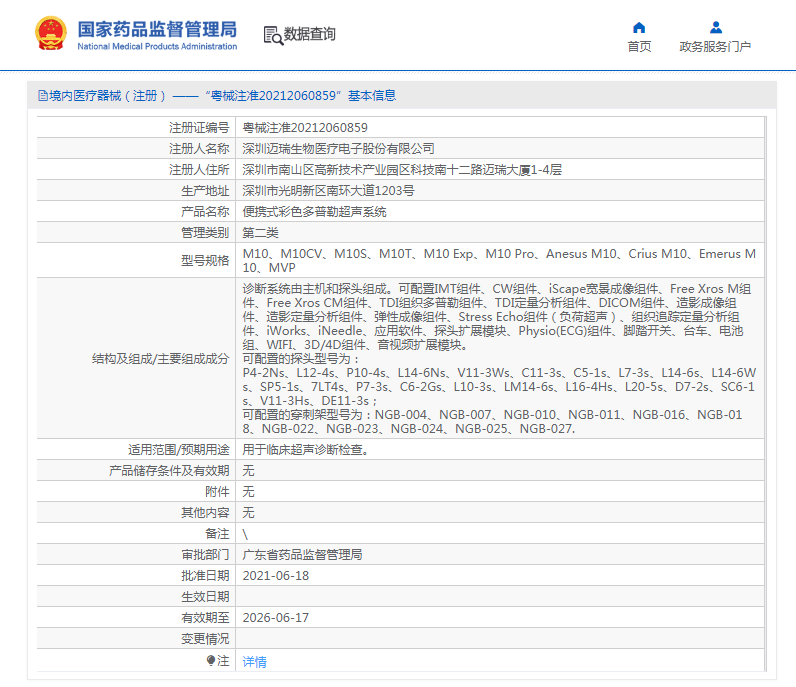Click the 有效期至 row label
This screenshot has height=687, width=796.
pyautogui.click(x=205, y=618)
